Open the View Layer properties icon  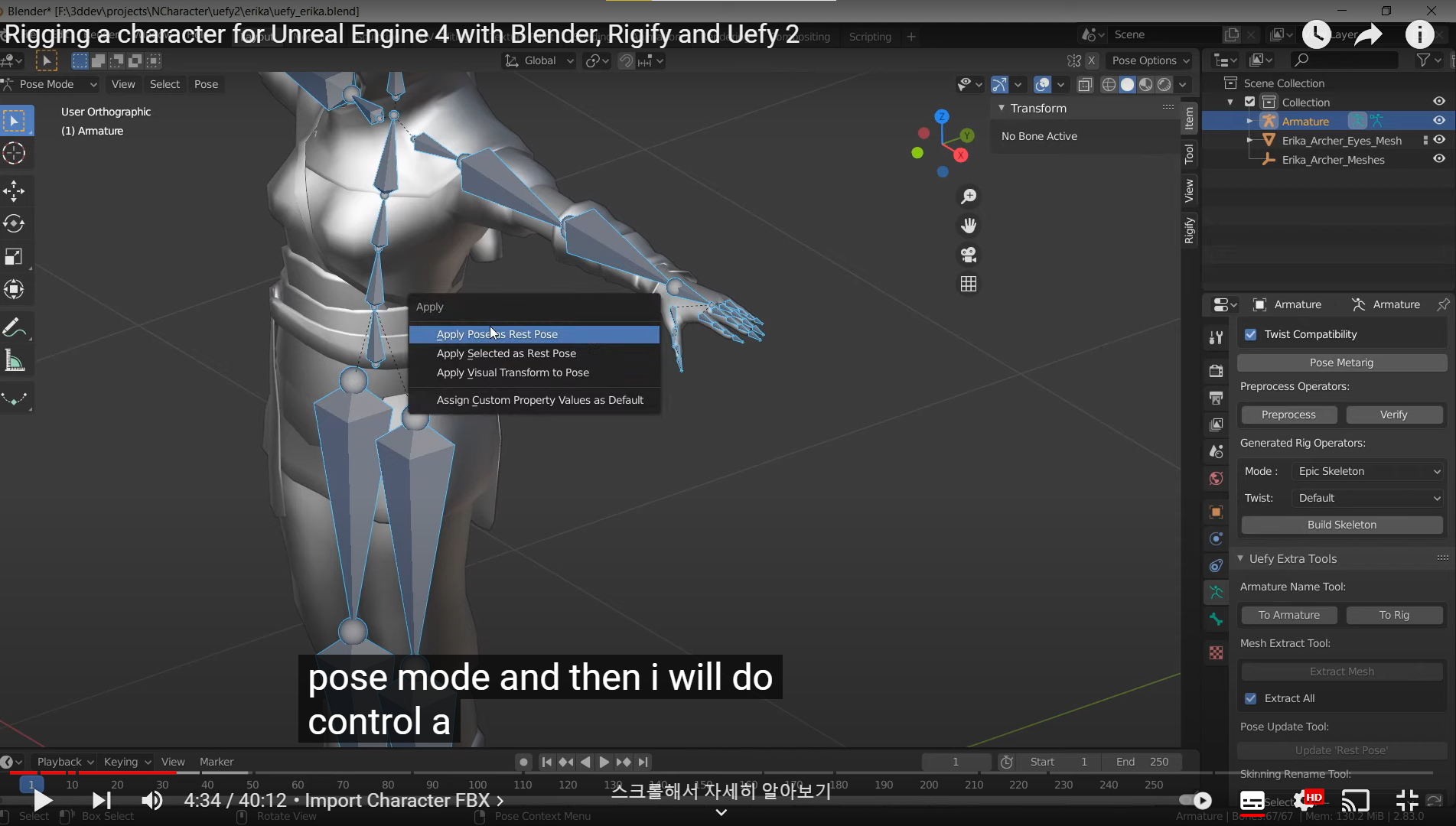tap(1216, 424)
